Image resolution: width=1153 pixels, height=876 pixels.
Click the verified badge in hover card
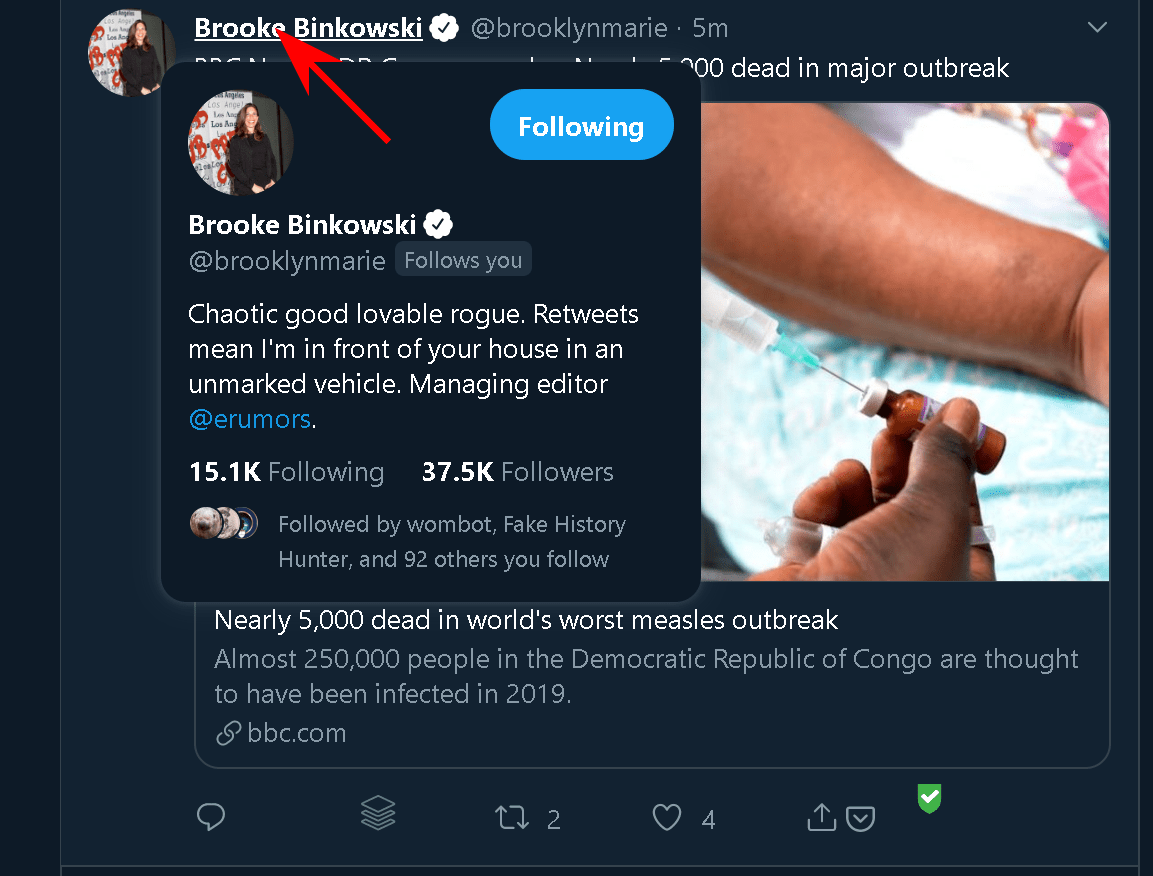440,224
